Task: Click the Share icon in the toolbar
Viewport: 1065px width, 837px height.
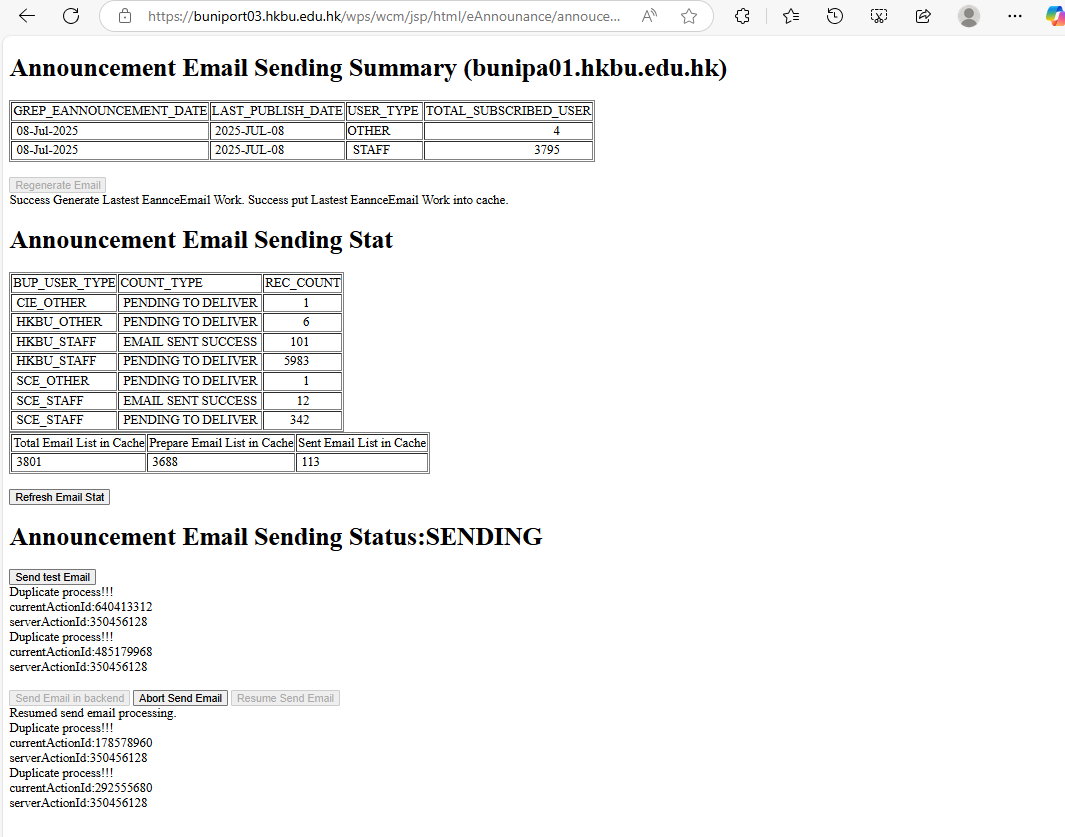Action: click(923, 16)
